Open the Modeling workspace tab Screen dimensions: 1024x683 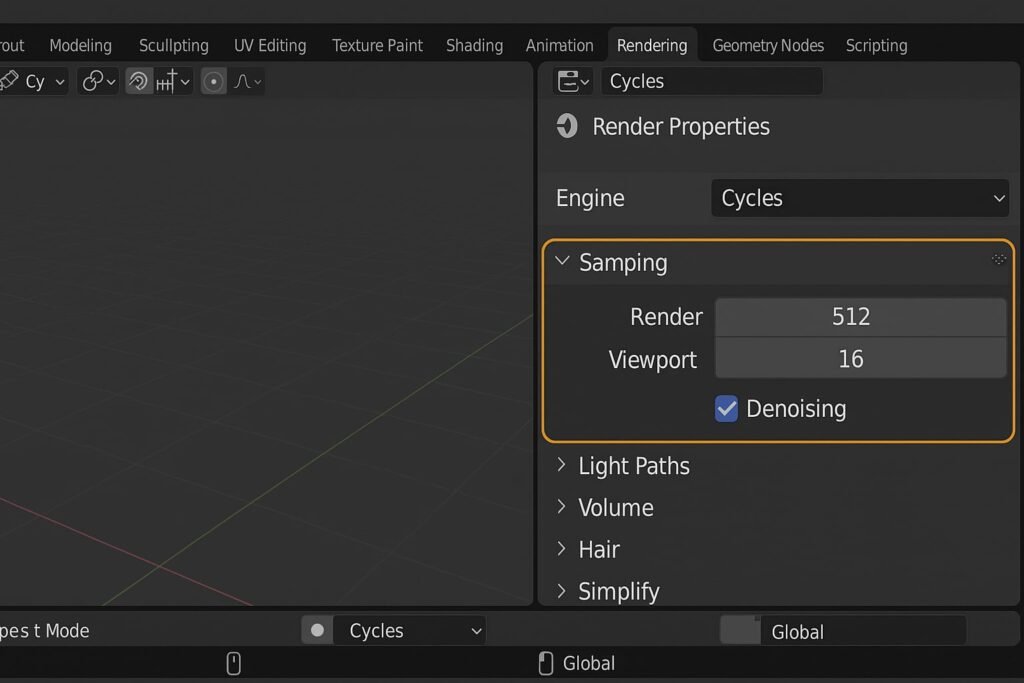[81, 45]
